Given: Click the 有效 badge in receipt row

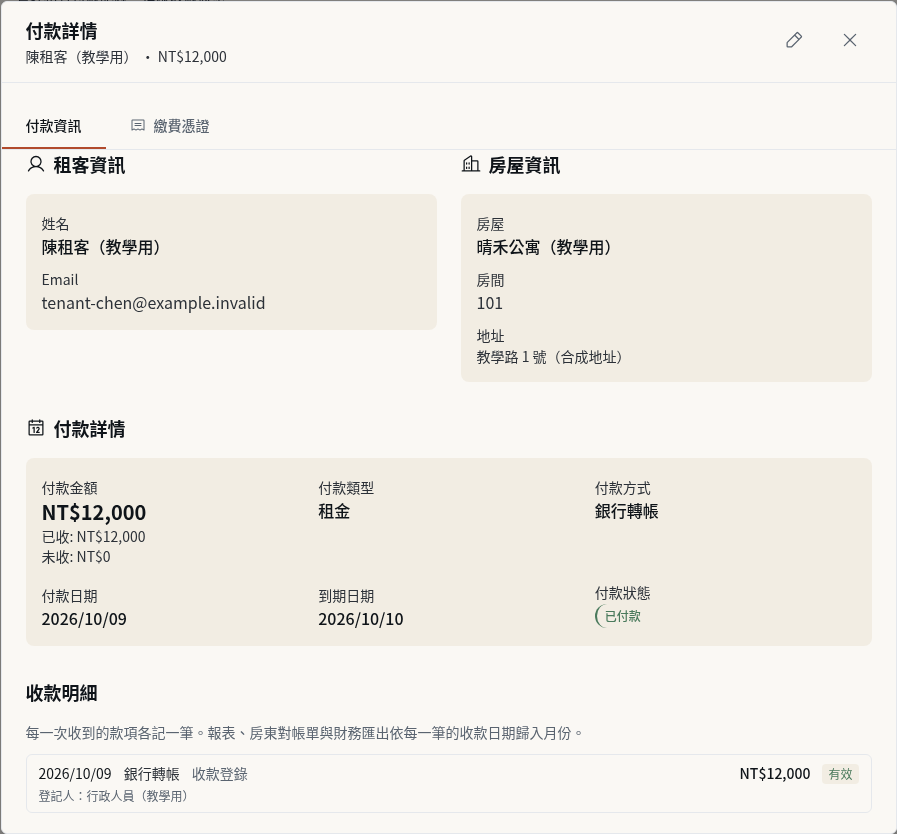Looking at the screenshot, I should [840, 775].
